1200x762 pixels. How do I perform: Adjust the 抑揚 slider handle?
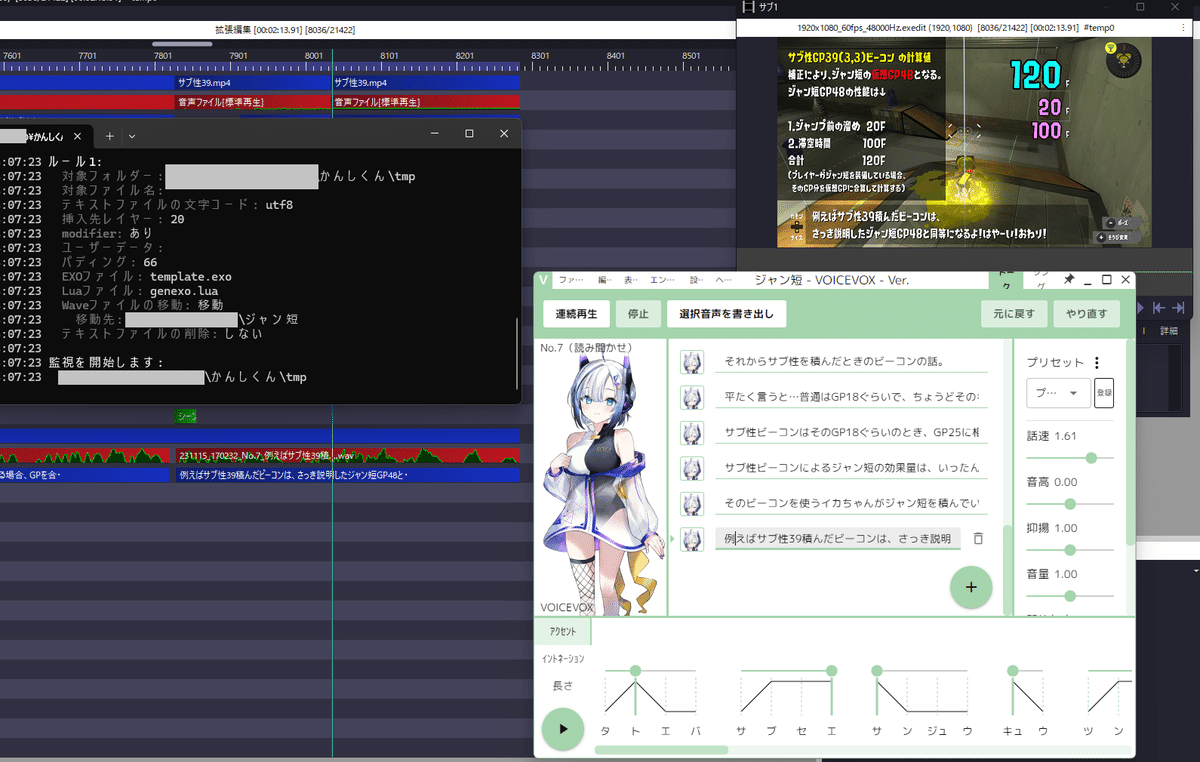[x=1069, y=549]
